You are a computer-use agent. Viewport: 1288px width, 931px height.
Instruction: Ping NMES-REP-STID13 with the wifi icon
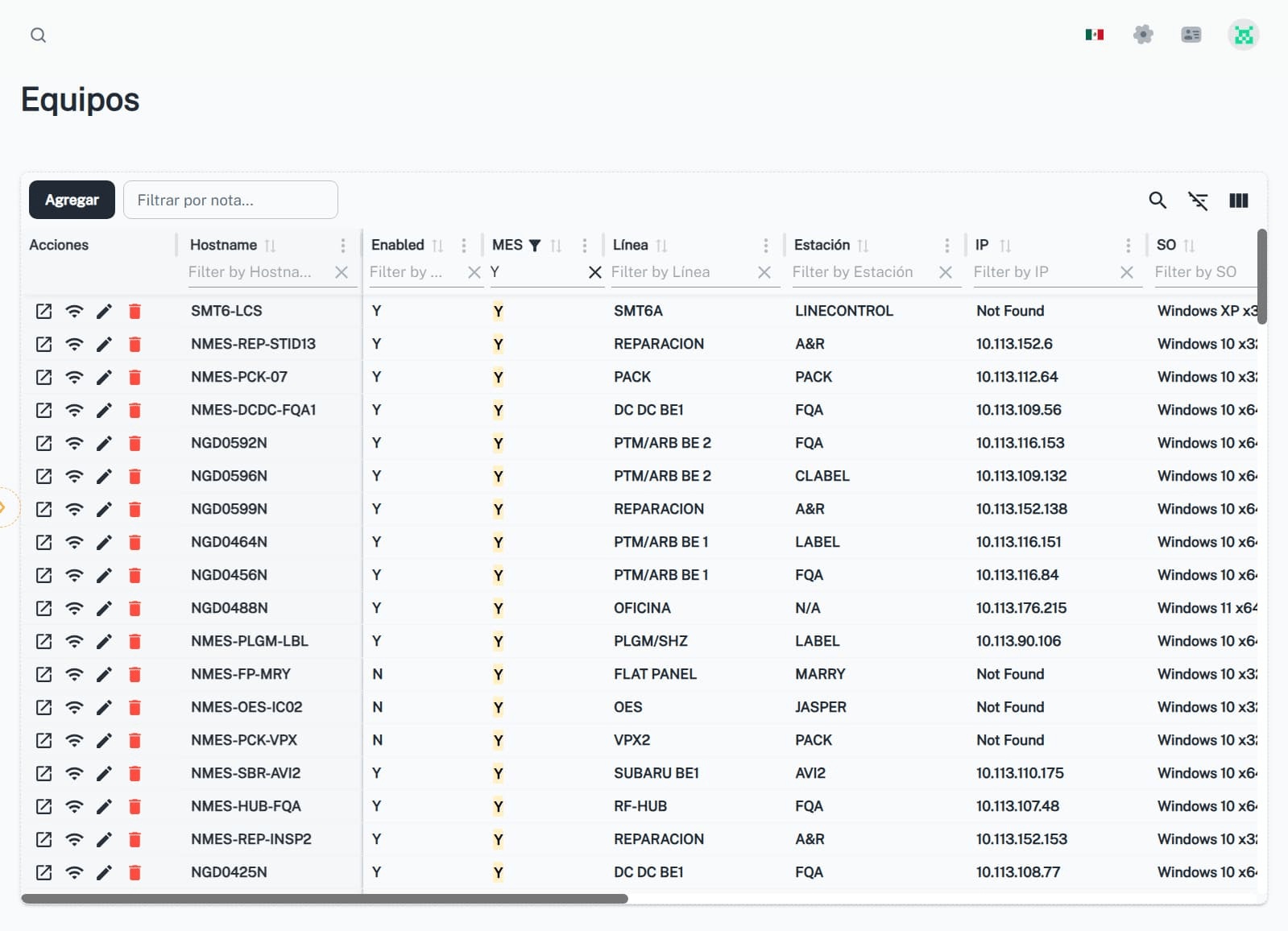[74, 344]
